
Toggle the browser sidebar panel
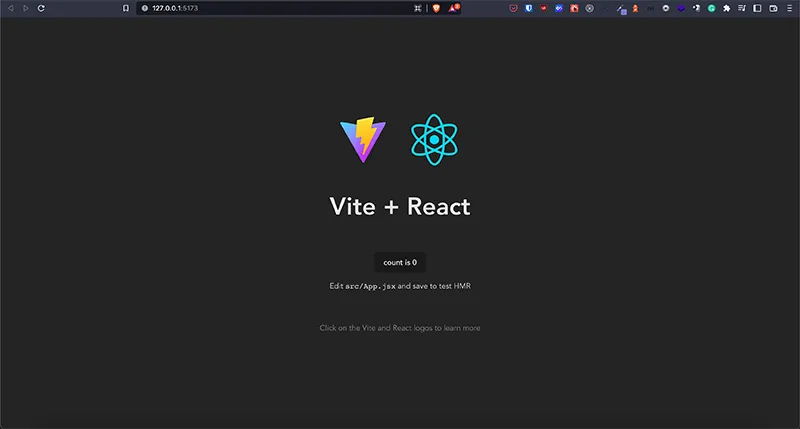click(757, 8)
